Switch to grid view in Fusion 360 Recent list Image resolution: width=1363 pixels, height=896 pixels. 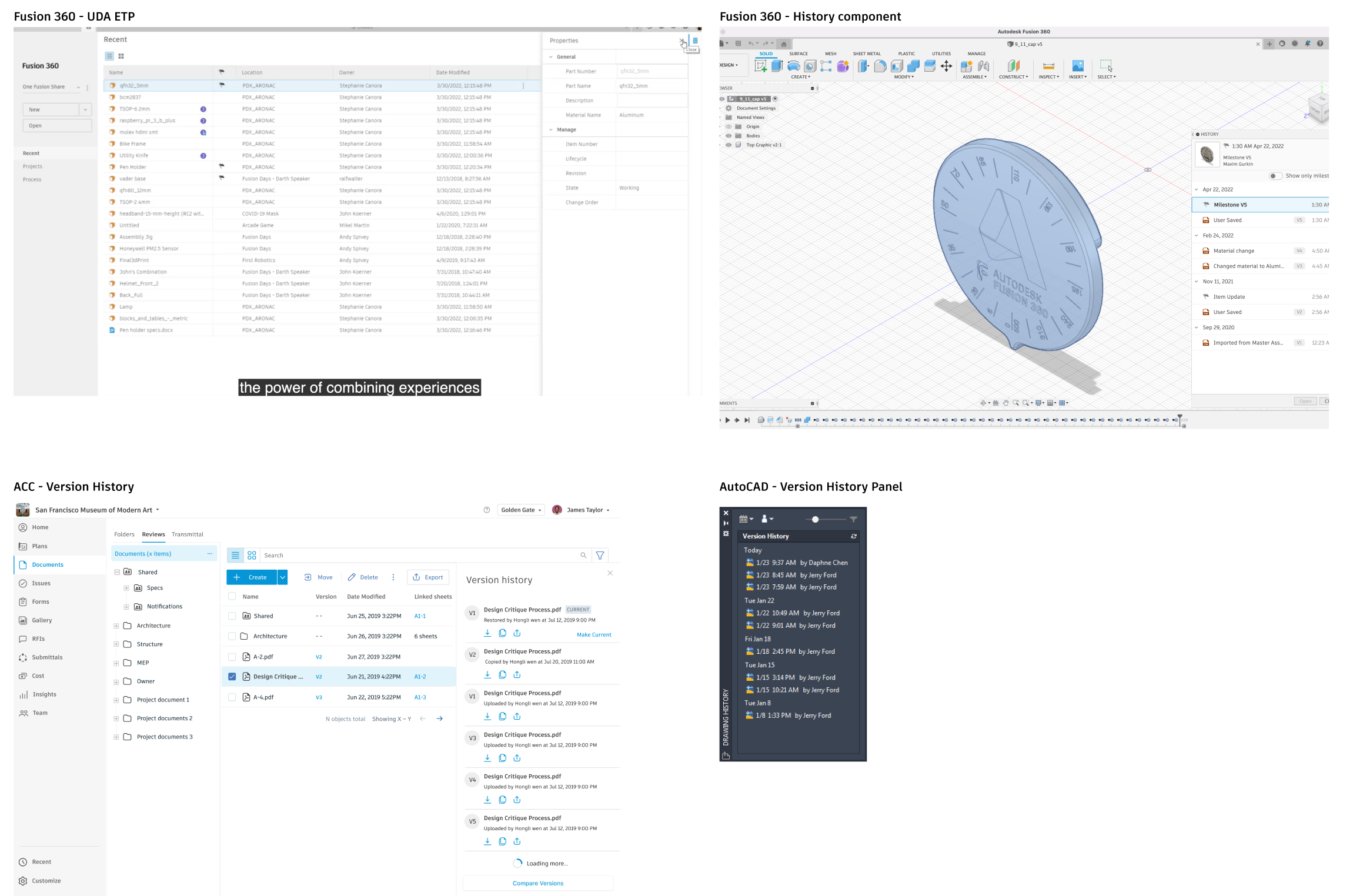pos(121,56)
